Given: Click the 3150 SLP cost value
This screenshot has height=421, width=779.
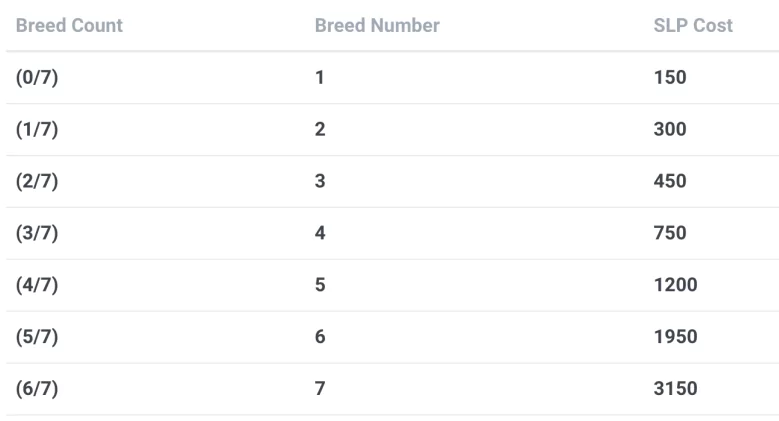Looking at the screenshot, I should tap(675, 389).
